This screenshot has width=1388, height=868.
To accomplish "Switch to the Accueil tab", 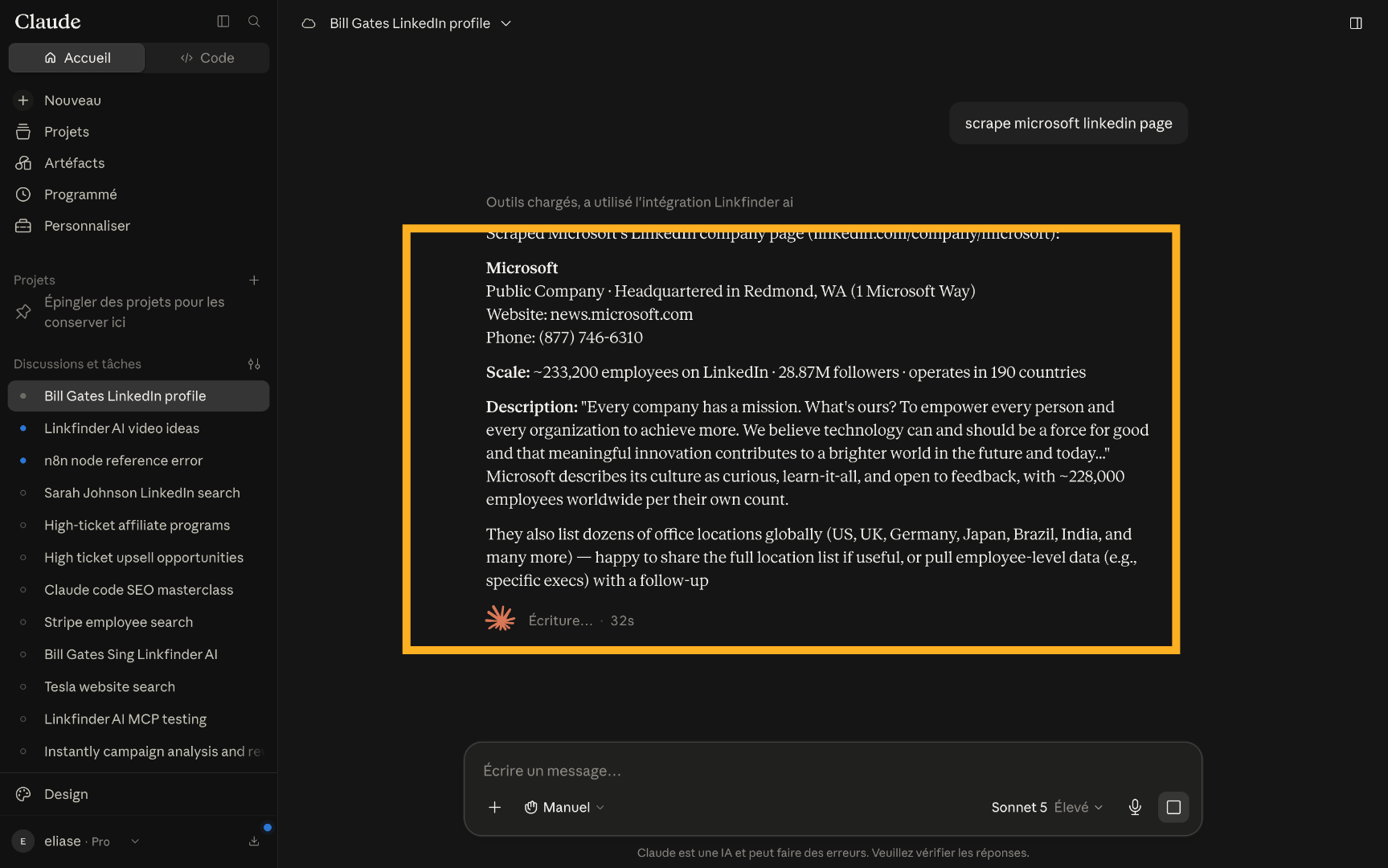I will click(x=77, y=58).
